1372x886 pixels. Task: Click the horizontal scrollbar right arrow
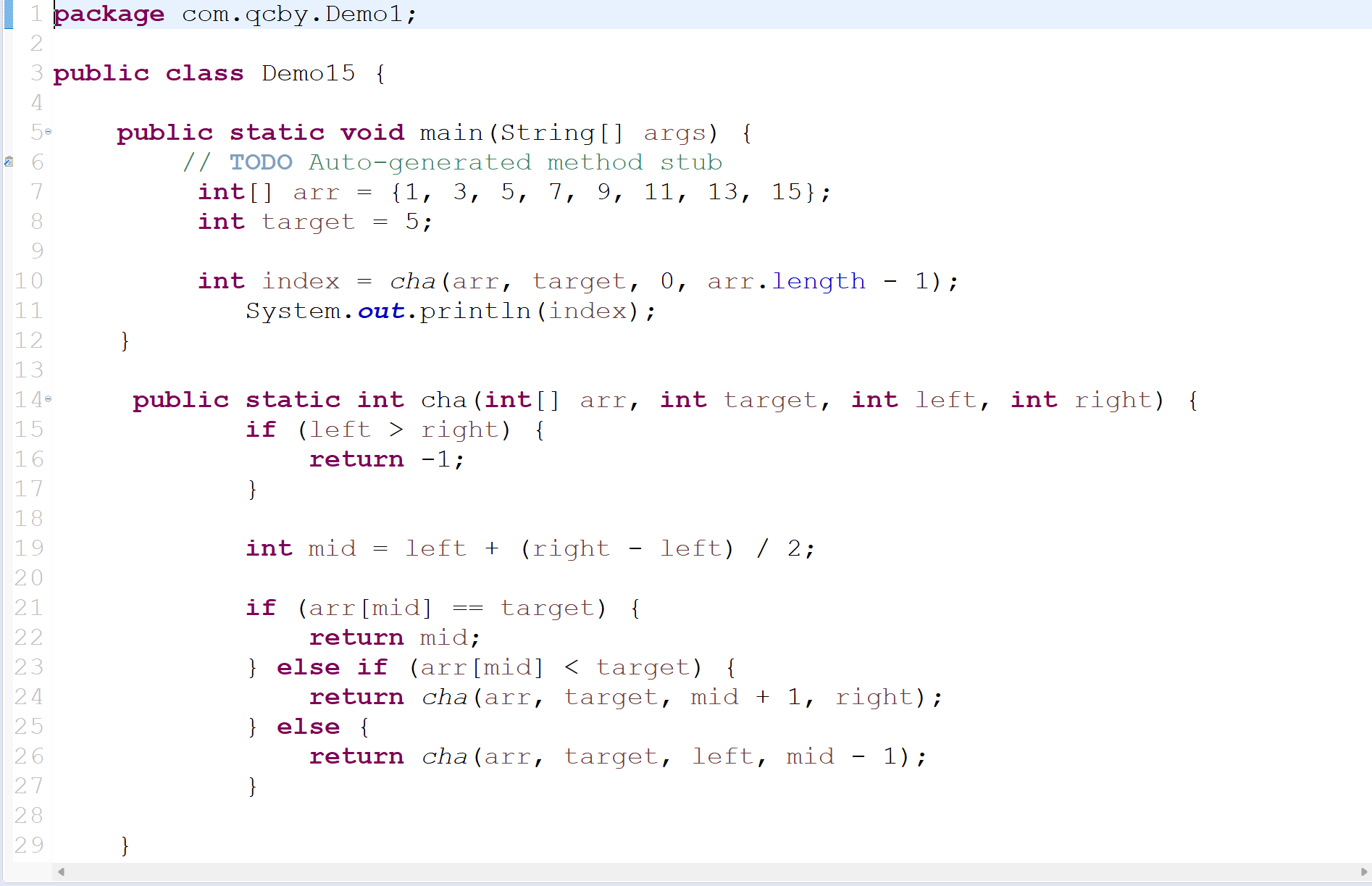click(1364, 872)
